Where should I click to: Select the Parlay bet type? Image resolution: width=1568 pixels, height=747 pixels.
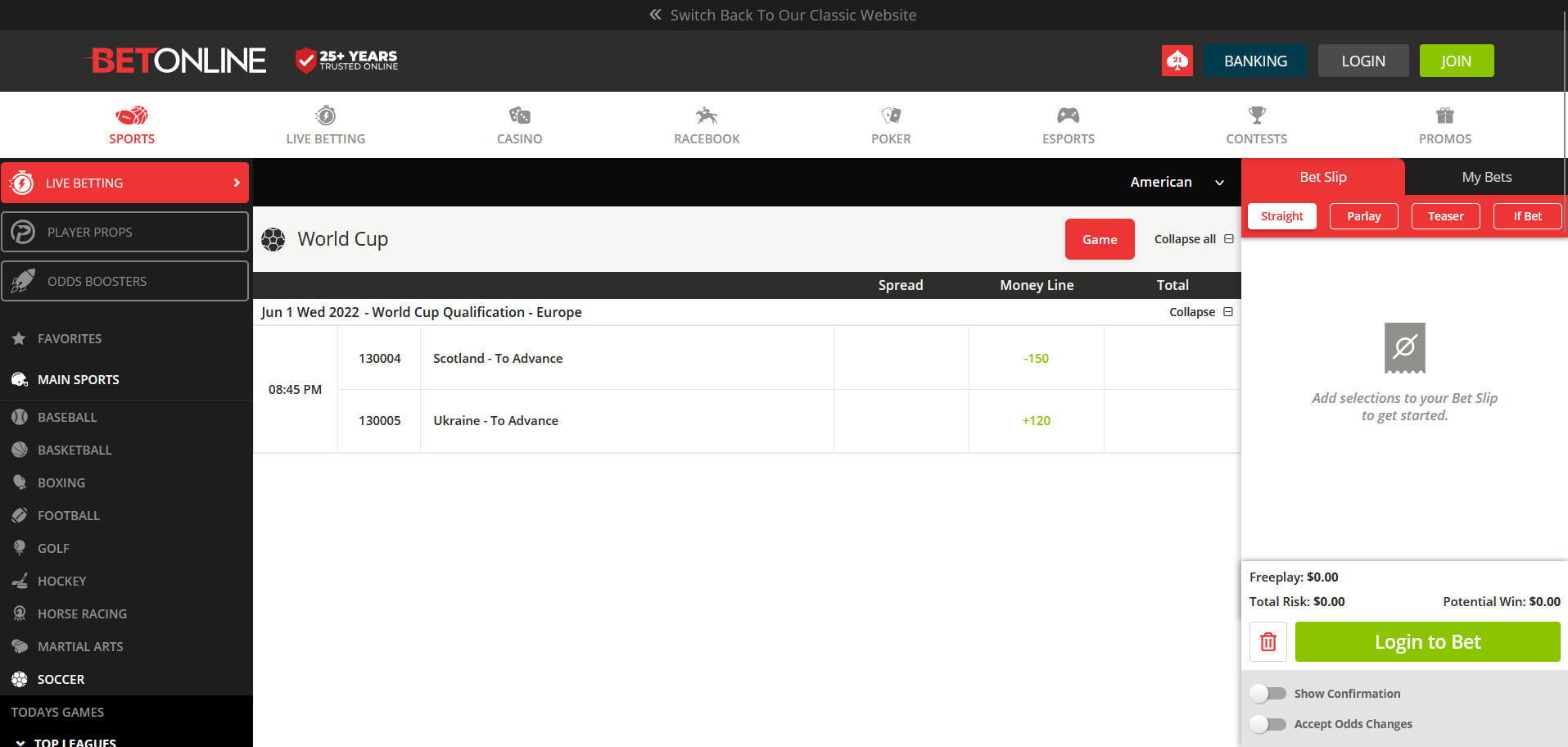pos(1364,216)
